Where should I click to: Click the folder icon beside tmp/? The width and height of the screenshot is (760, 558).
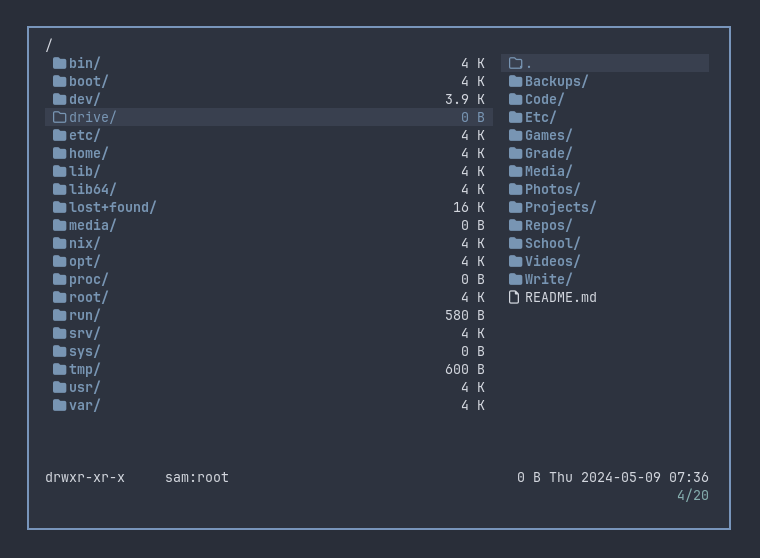pos(59,369)
